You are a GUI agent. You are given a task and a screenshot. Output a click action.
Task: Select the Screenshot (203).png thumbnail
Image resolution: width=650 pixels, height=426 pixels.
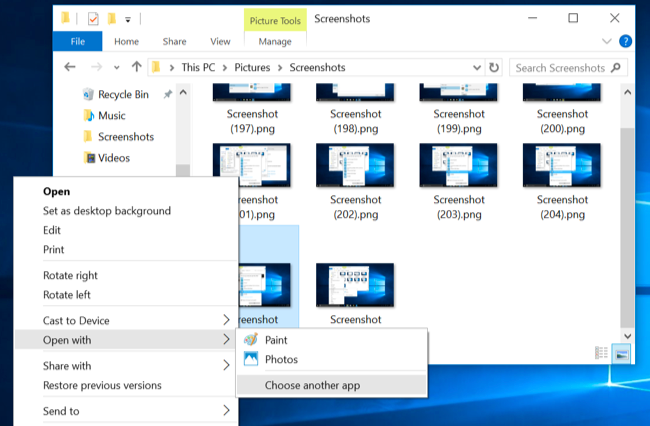coord(459,171)
